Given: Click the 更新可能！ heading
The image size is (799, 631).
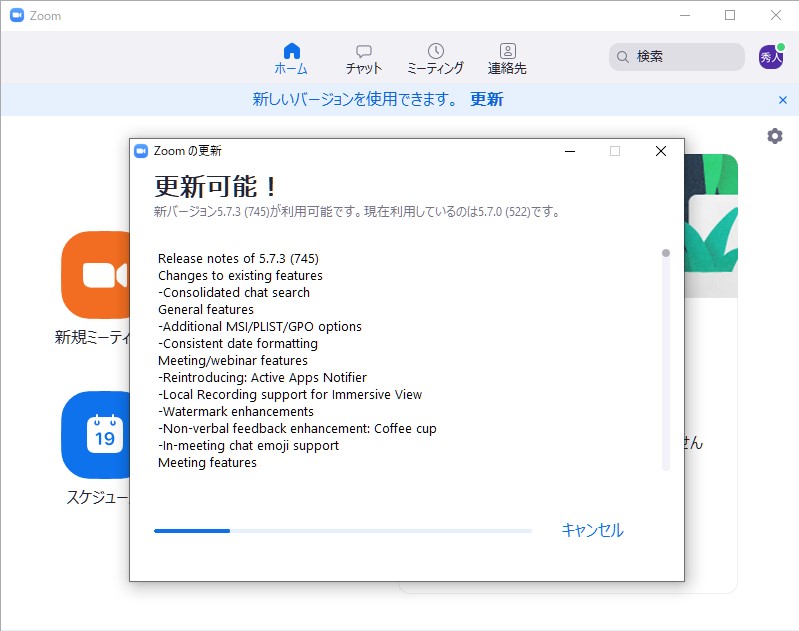Looking at the screenshot, I should 216,186.
